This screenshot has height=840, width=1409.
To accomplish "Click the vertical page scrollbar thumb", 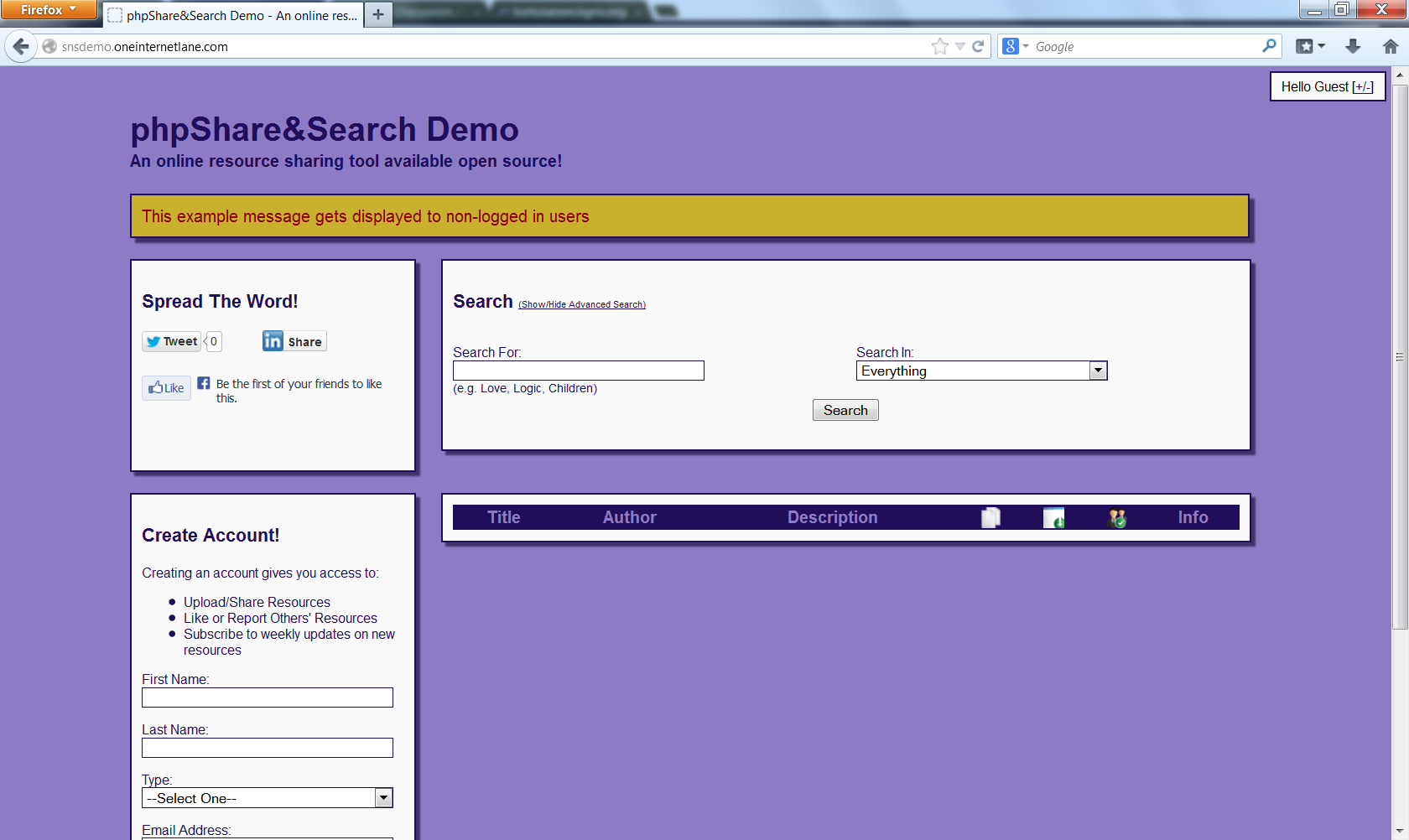I will (x=1399, y=356).
